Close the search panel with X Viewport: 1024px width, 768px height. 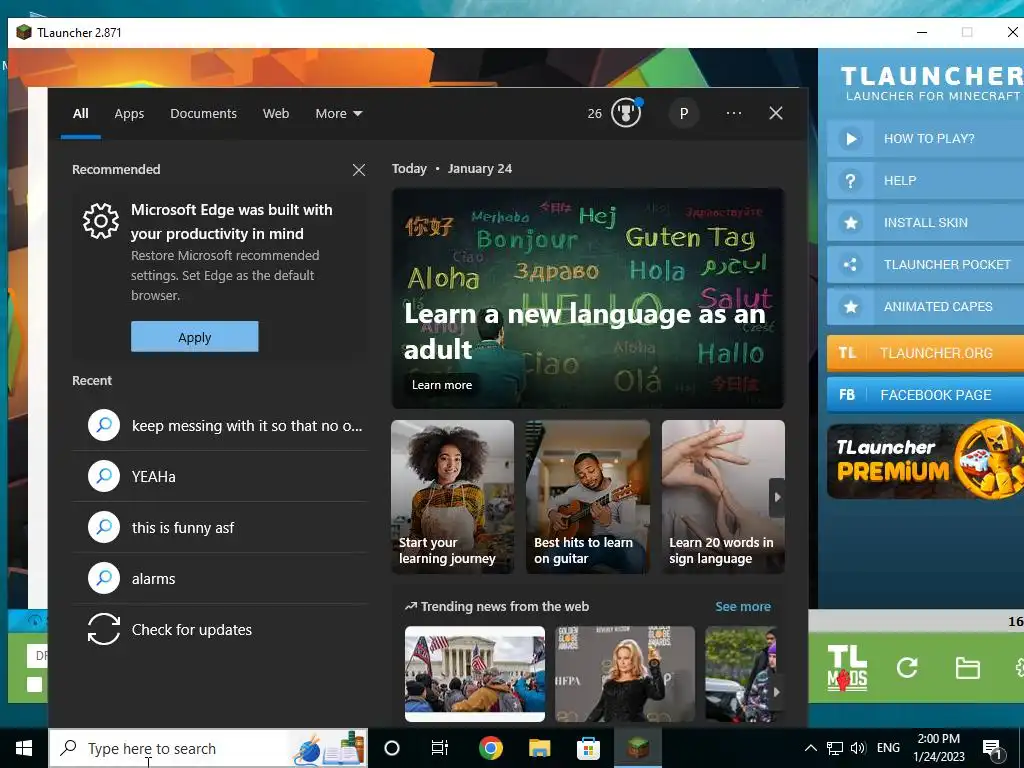point(776,113)
